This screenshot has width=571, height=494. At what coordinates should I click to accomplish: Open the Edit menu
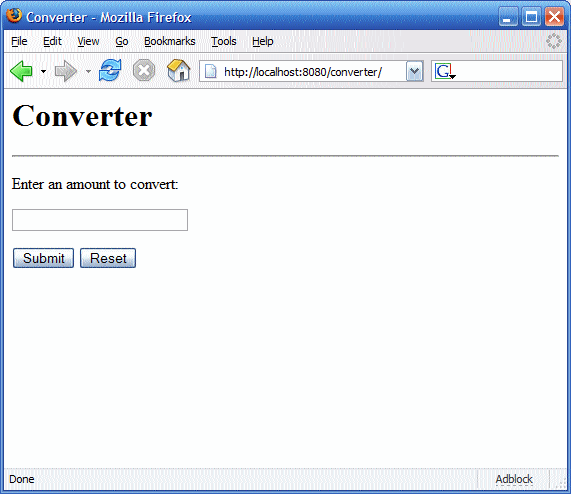coord(52,42)
